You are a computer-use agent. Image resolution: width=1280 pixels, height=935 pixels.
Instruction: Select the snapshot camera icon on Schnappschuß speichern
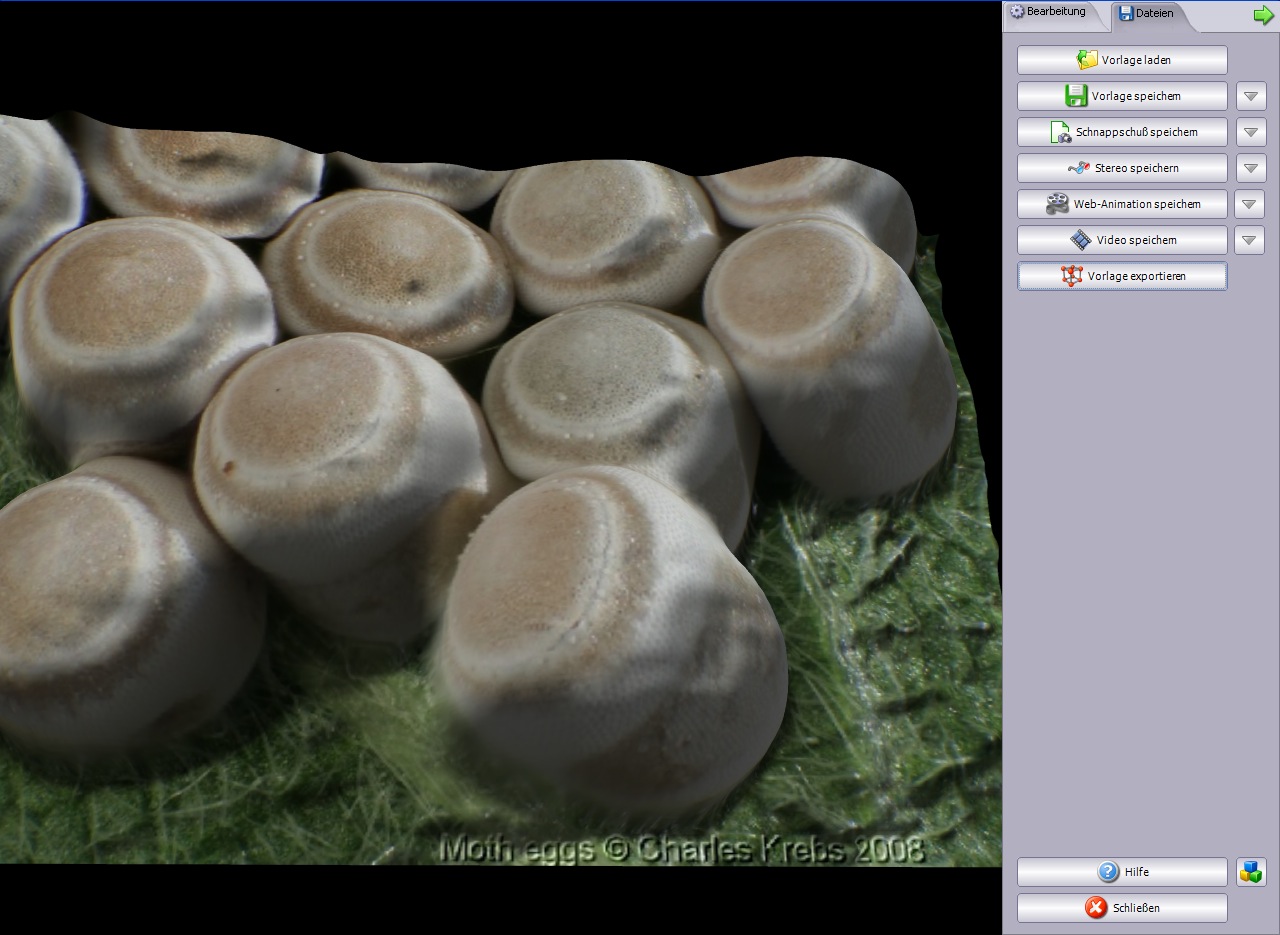tap(1061, 131)
